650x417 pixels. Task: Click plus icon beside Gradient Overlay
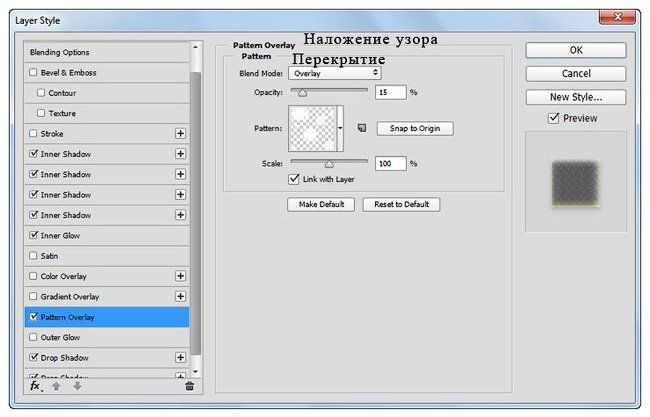coord(181,297)
